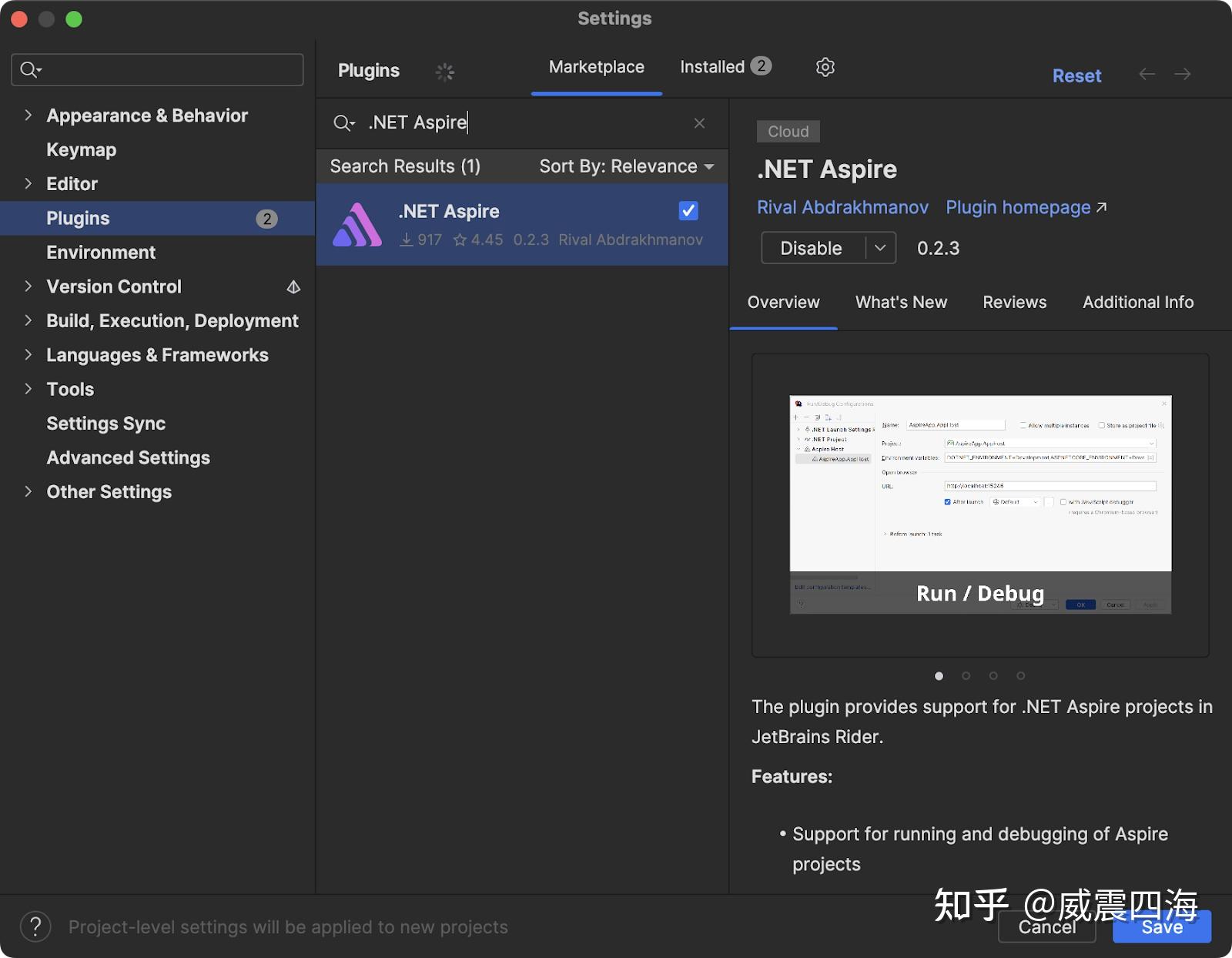
Task: Select the second carousel dot under the screenshot
Action: pyautogui.click(x=966, y=675)
